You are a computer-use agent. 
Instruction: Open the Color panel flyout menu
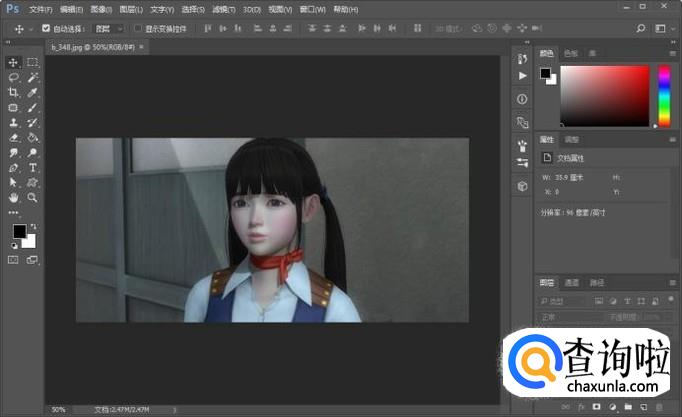click(x=674, y=52)
